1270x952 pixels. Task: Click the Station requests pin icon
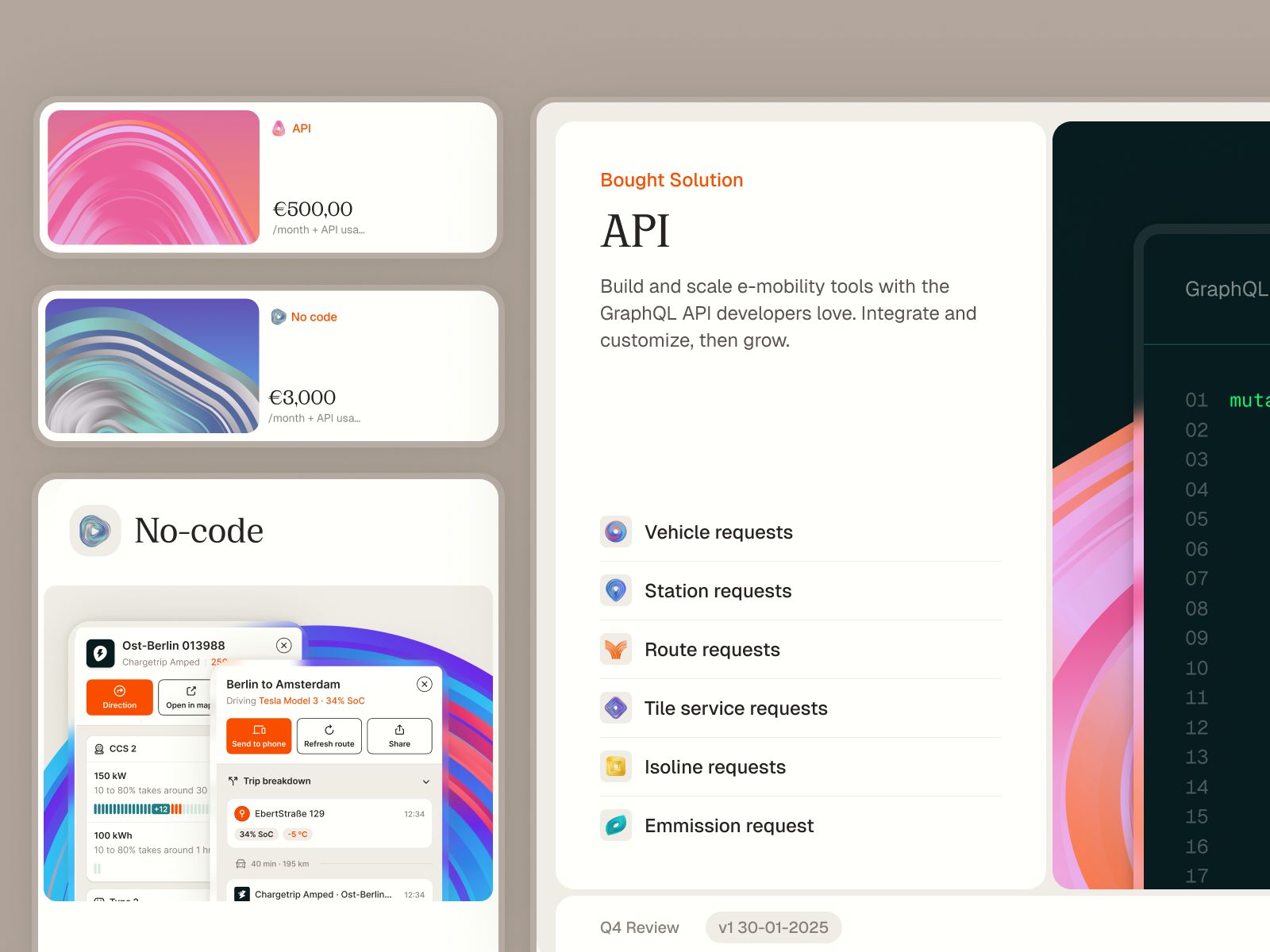616,590
